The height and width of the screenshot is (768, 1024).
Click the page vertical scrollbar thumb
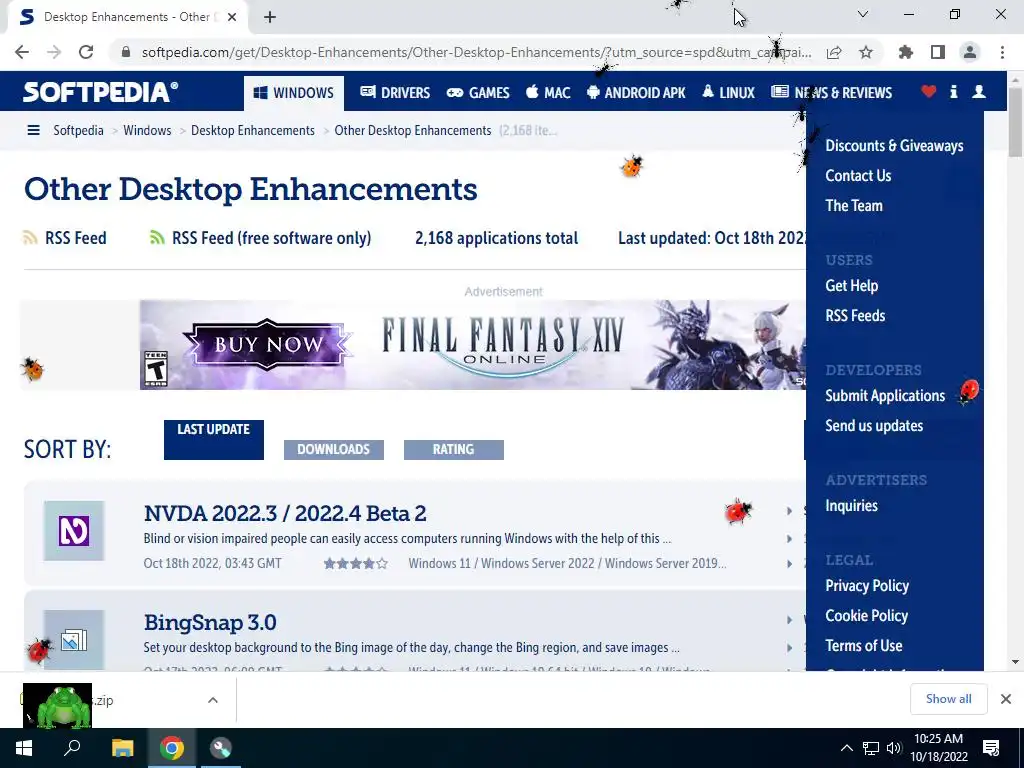tap(1015, 121)
